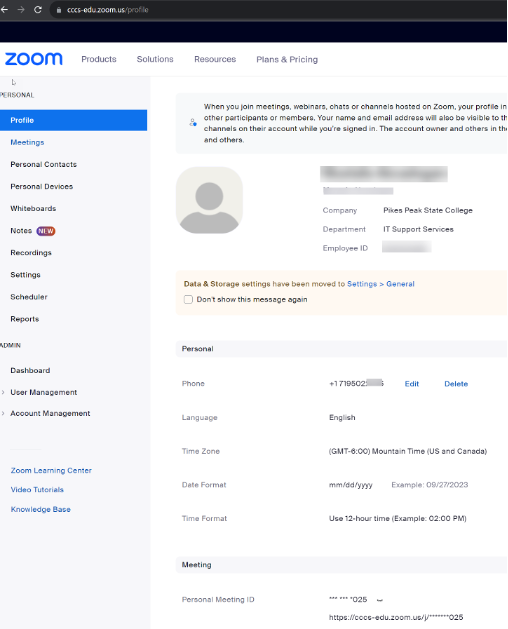Open Knowledge Base link
Viewport: 508px width, 629px height.
41,509
